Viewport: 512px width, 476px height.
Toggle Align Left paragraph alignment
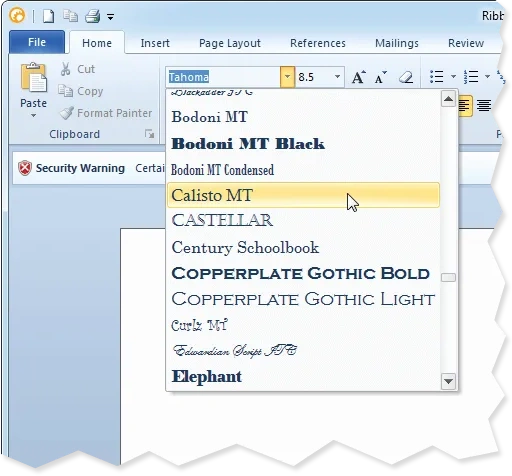click(x=465, y=106)
